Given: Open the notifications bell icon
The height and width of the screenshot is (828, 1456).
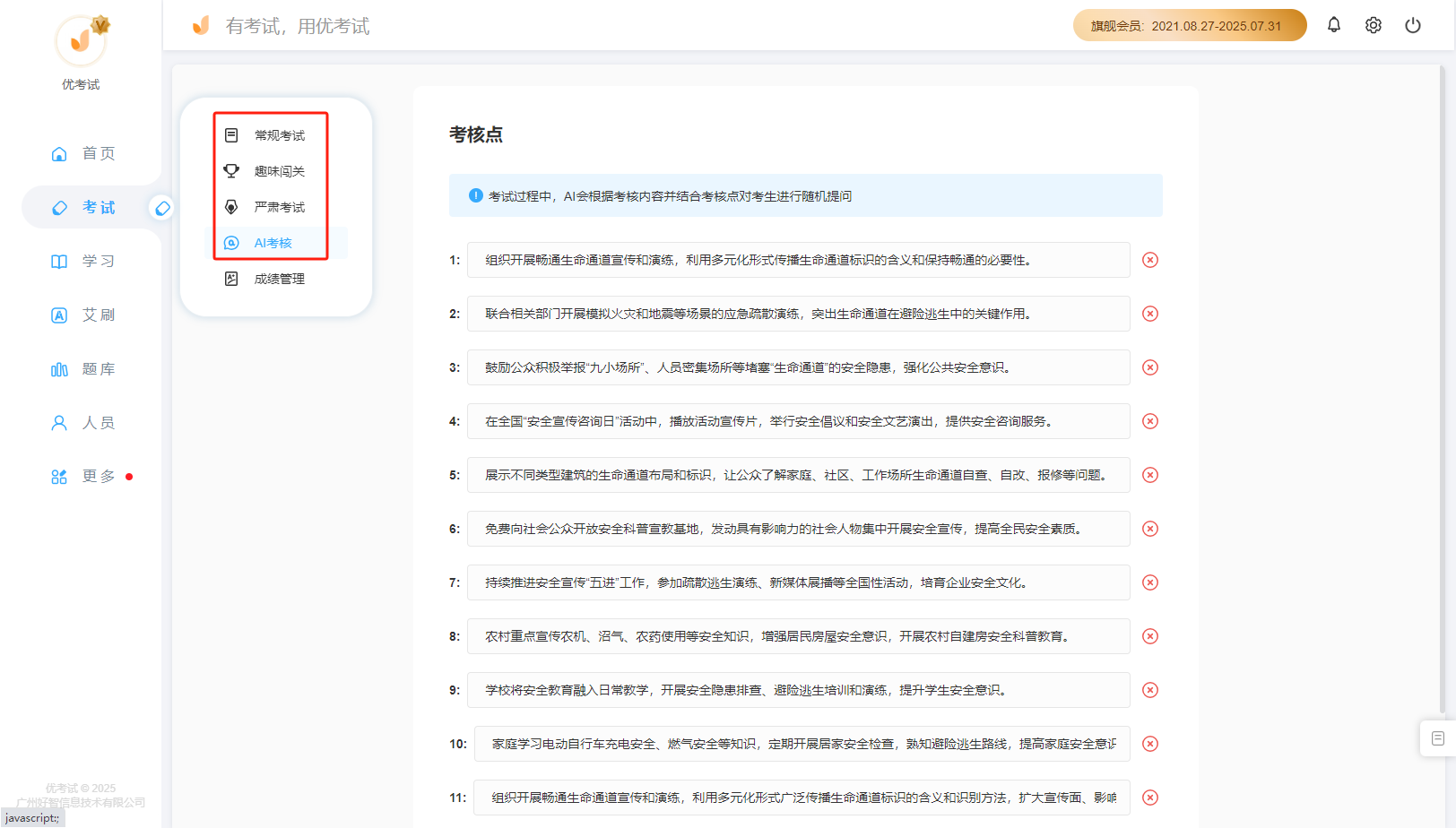Looking at the screenshot, I should 1334,25.
